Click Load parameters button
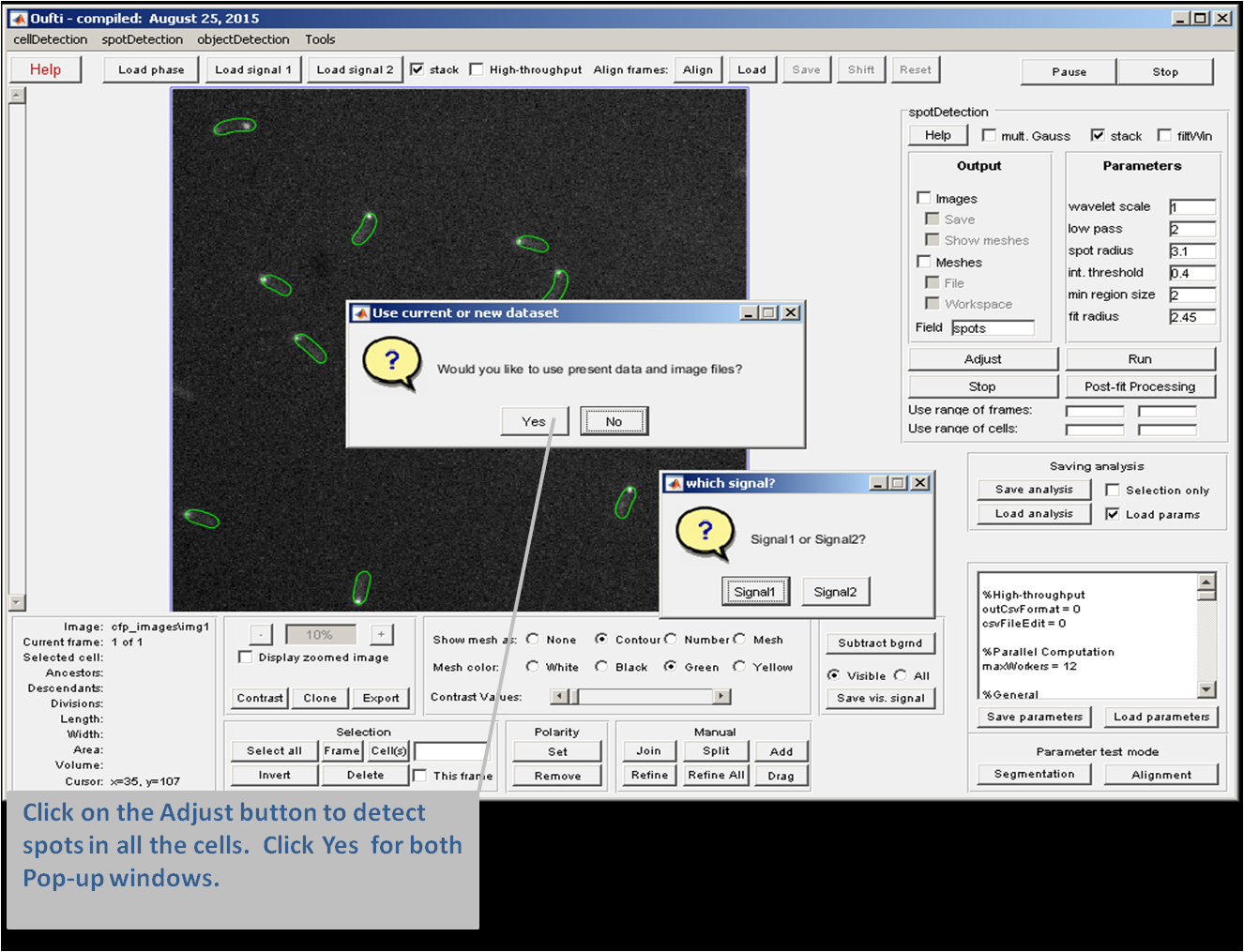1244x952 pixels. (1161, 717)
